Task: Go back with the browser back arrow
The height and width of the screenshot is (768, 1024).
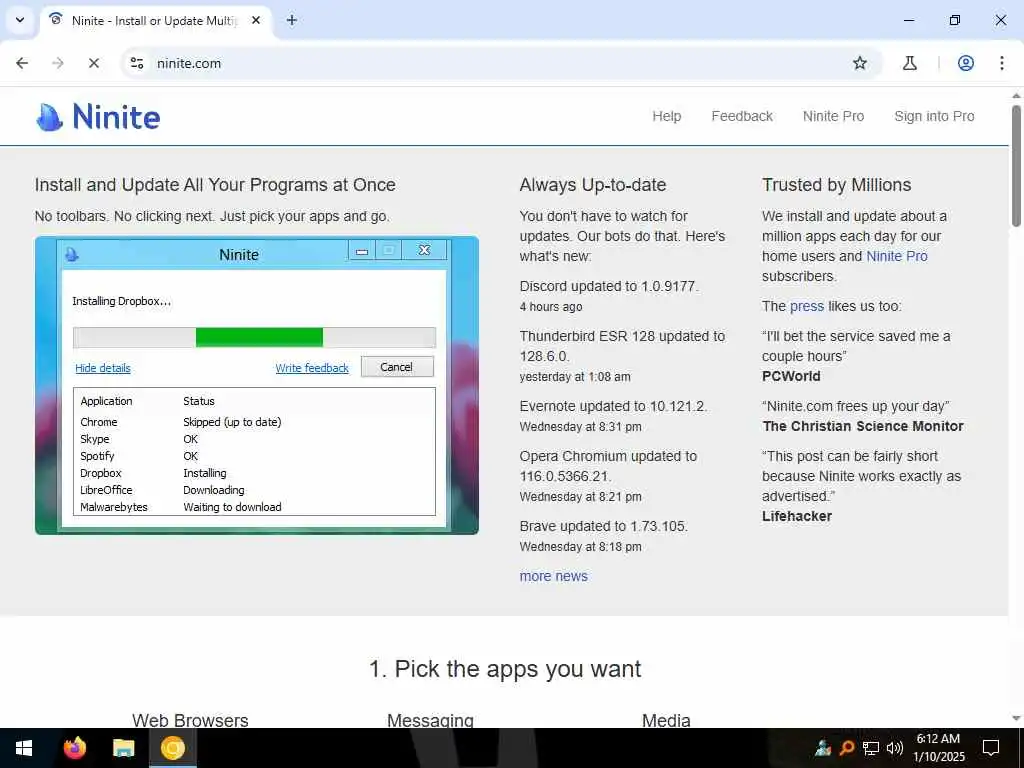Action: pos(22,63)
